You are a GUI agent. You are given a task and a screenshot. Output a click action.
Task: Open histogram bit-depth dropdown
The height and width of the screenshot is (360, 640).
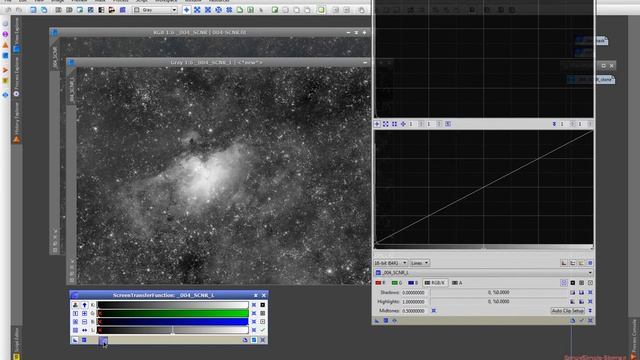[x=390, y=263]
